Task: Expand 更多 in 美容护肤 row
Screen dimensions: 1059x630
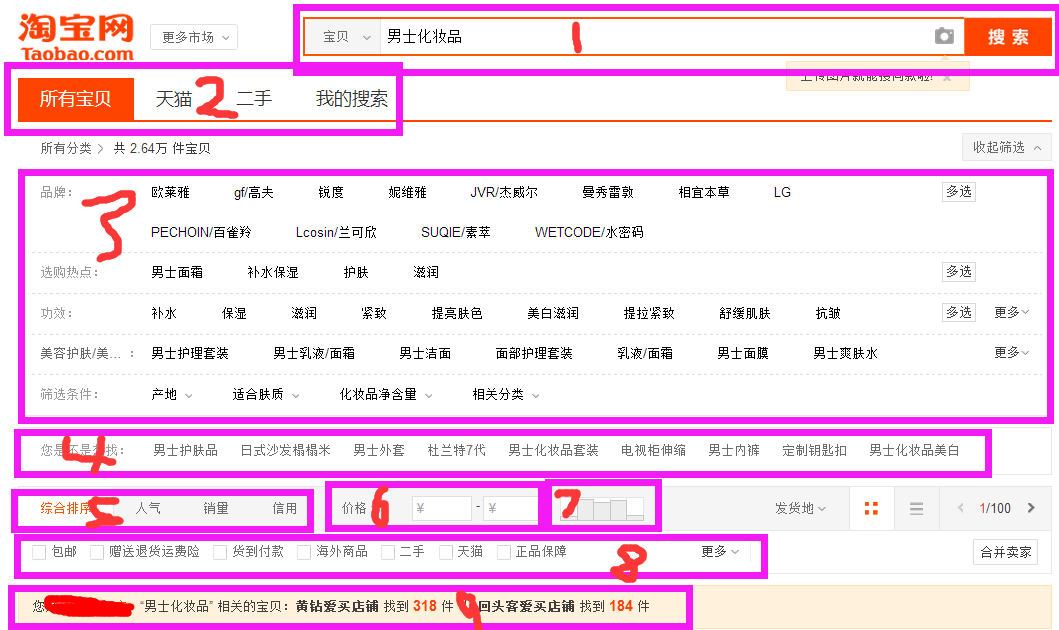Action: click(x=1011, y=352)
